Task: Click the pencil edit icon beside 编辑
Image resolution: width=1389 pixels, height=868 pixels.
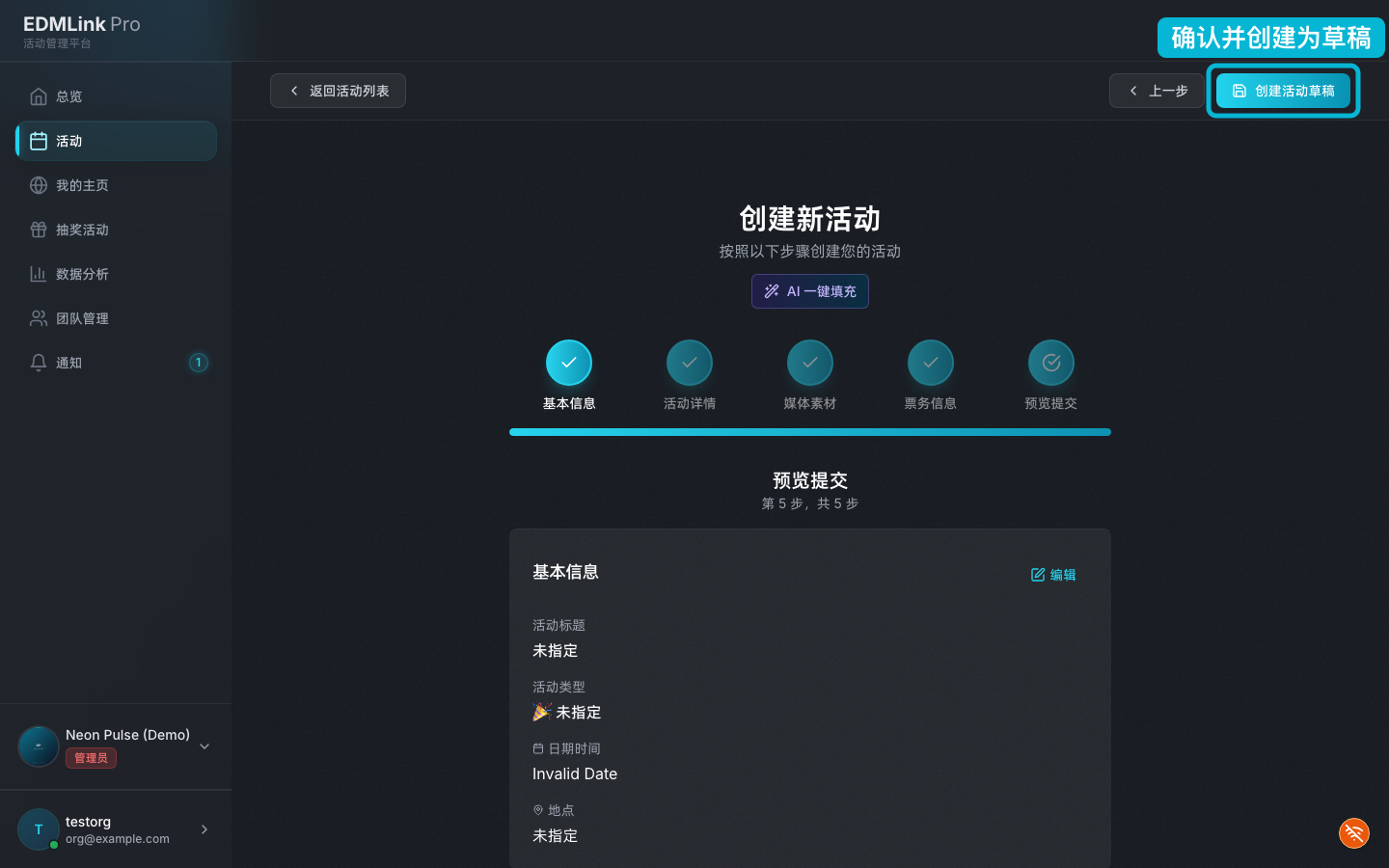Action: point(1038,575)
